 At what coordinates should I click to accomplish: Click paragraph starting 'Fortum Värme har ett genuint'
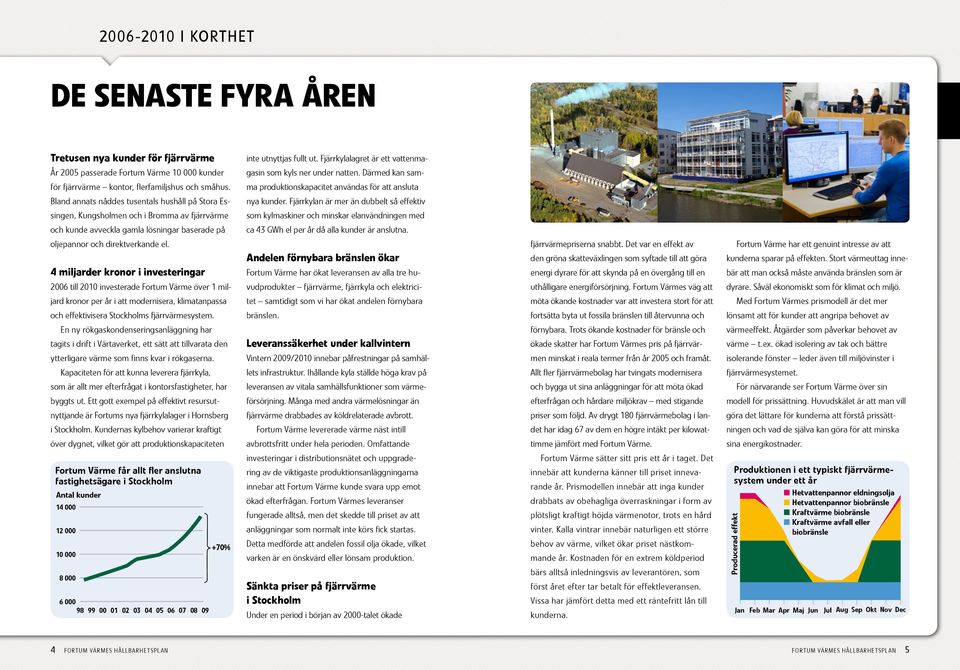pos(817,265)
